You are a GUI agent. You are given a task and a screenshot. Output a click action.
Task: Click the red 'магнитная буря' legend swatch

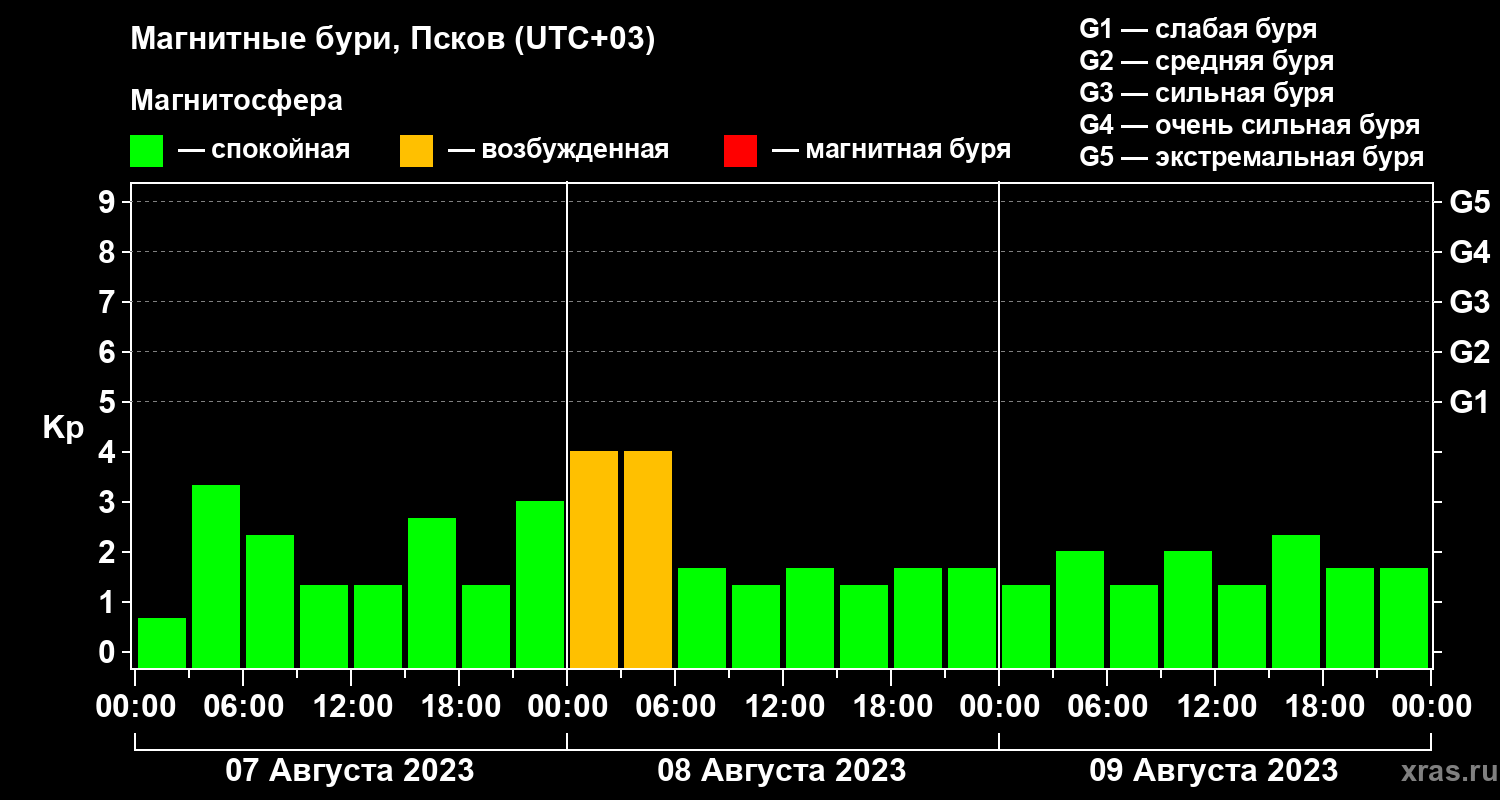[x=740, y=151]
